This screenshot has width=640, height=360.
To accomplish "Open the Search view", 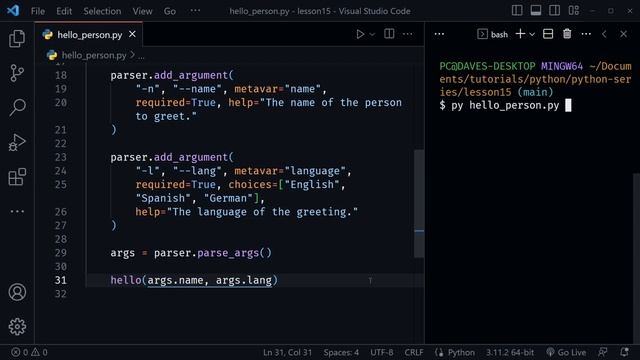I will point(17,107).
